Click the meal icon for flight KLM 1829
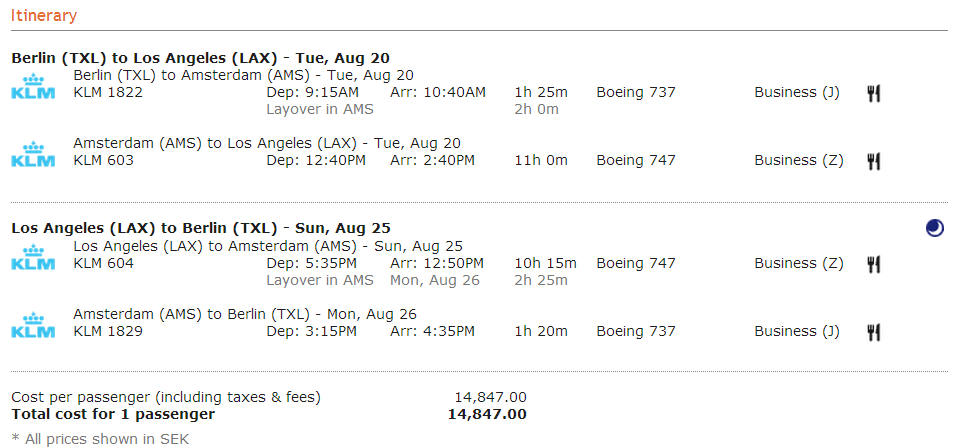This screenshot has width=963, height=448. point(873,332)
